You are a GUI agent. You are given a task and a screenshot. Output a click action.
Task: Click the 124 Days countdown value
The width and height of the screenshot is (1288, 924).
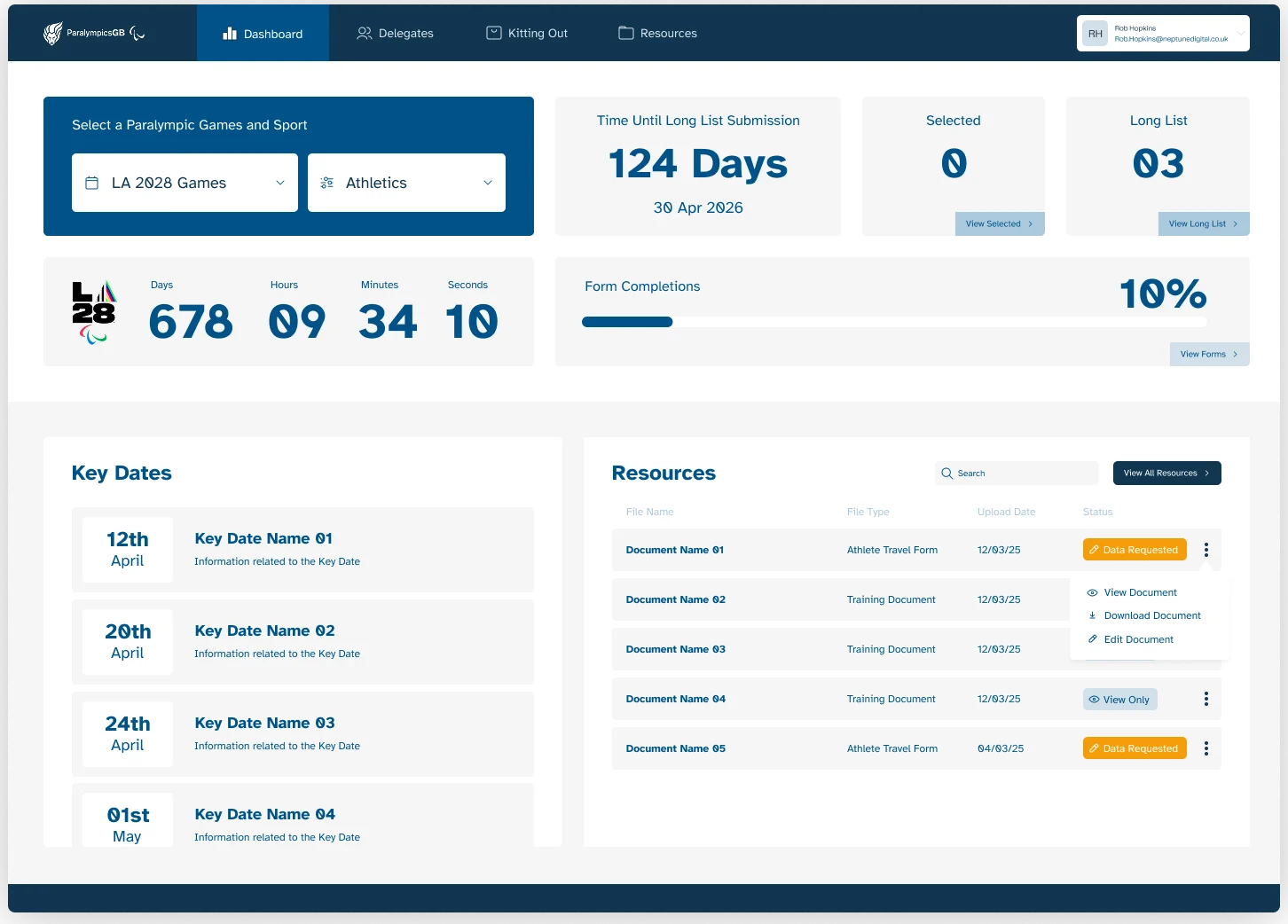pos(698,164)
